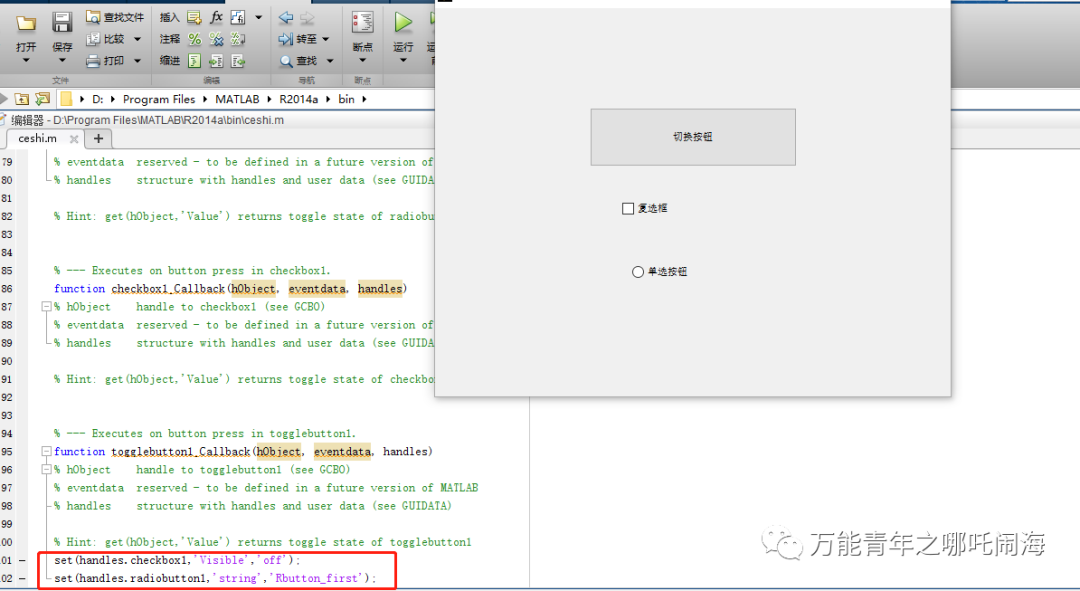Click bin in the path bar
Image resolution: width=1080 pixels, height=591 pixels.
346,99
